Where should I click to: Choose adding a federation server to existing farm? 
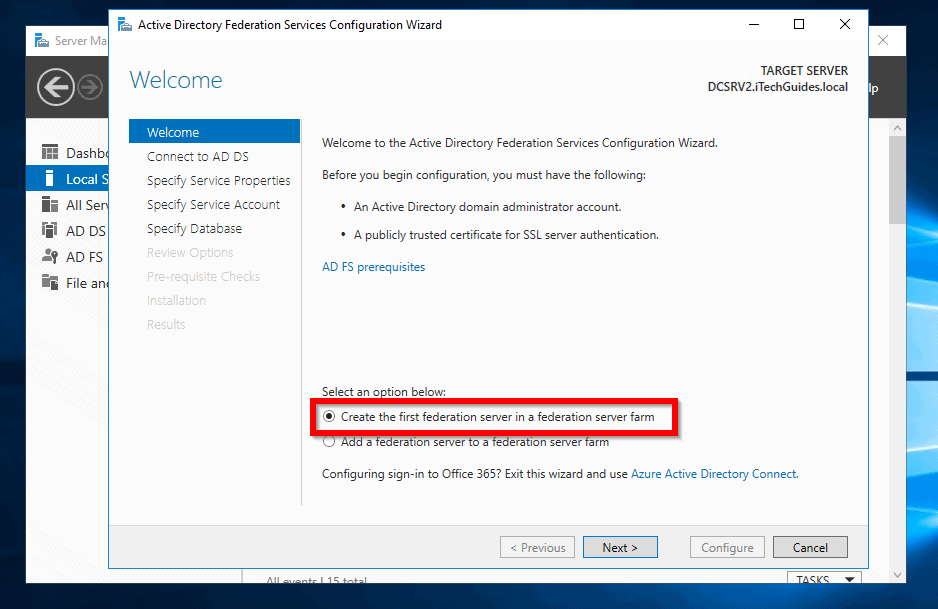point(329,440)
